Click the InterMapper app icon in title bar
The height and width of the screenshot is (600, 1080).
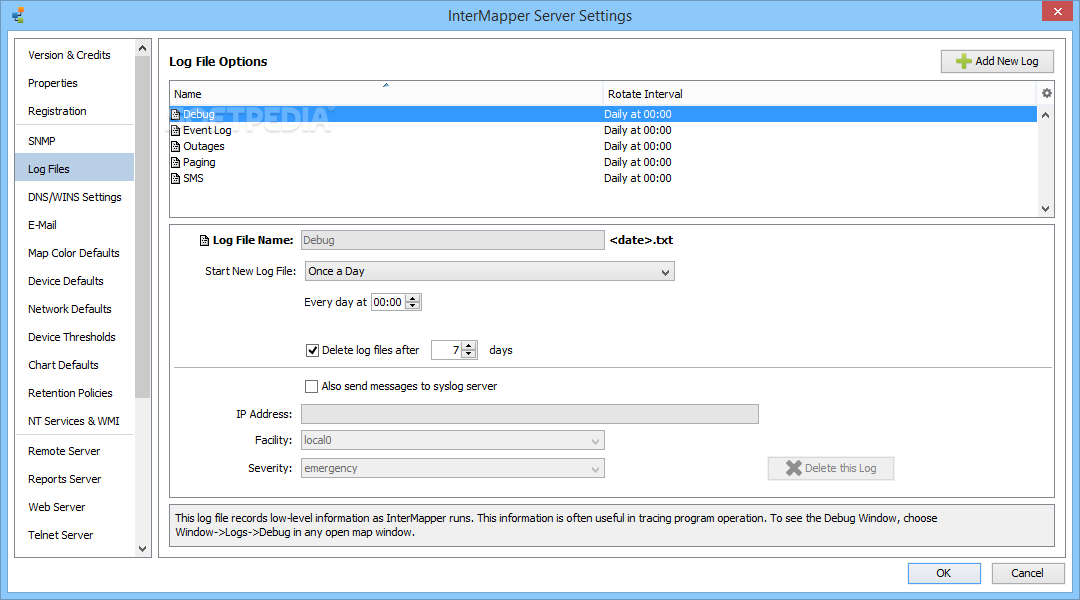pos(19,14)
